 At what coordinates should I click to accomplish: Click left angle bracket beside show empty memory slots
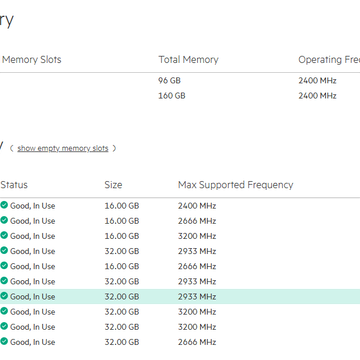click(11, 148)
